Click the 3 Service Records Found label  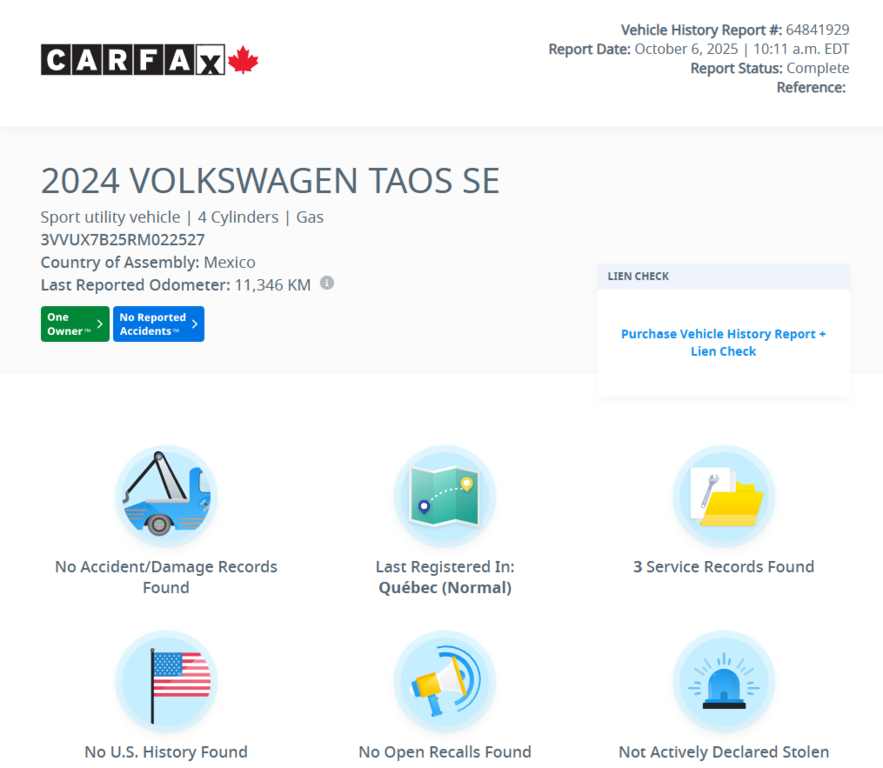click(x=723, y=566)
